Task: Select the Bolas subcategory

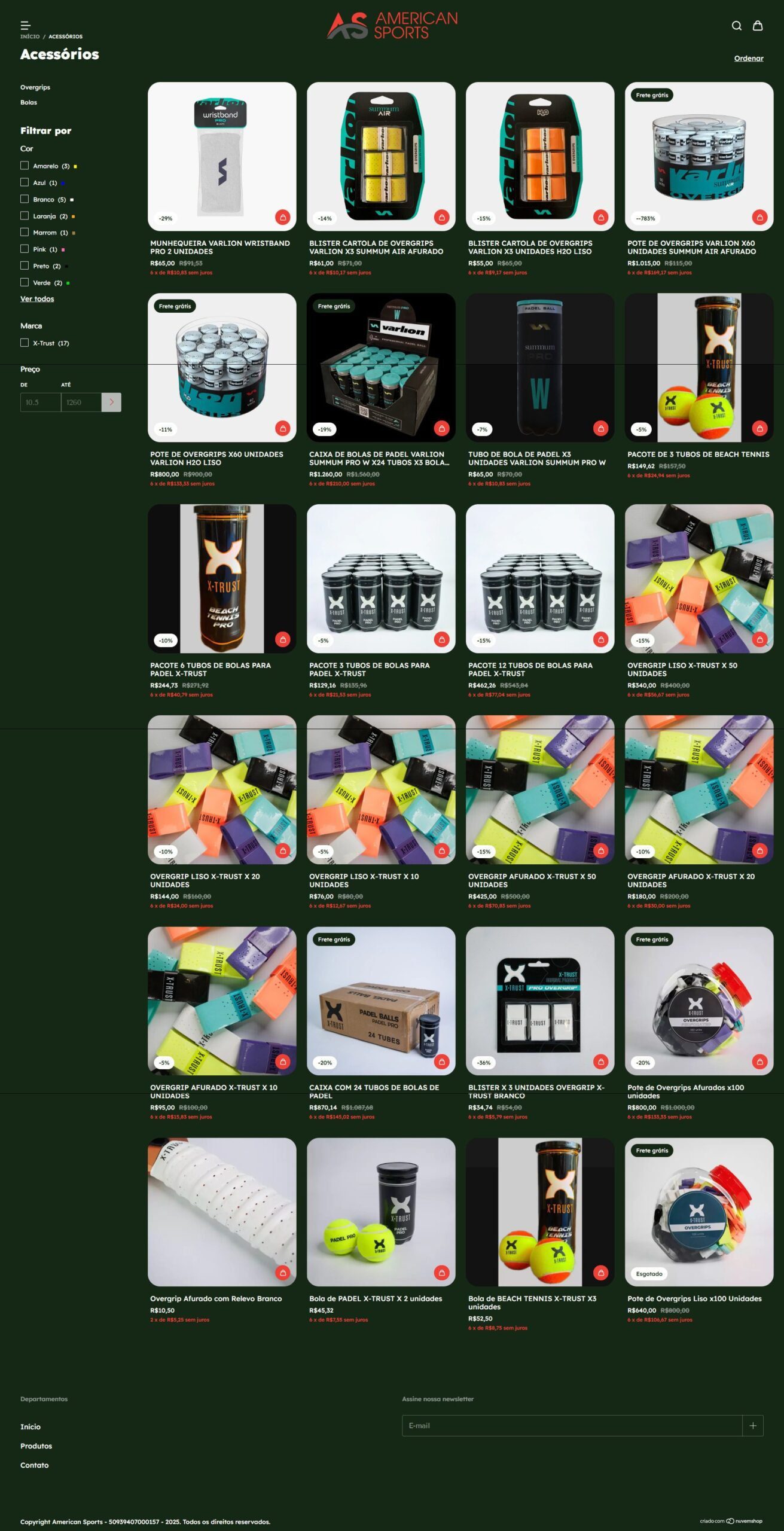Action: [x=29, y=102]
